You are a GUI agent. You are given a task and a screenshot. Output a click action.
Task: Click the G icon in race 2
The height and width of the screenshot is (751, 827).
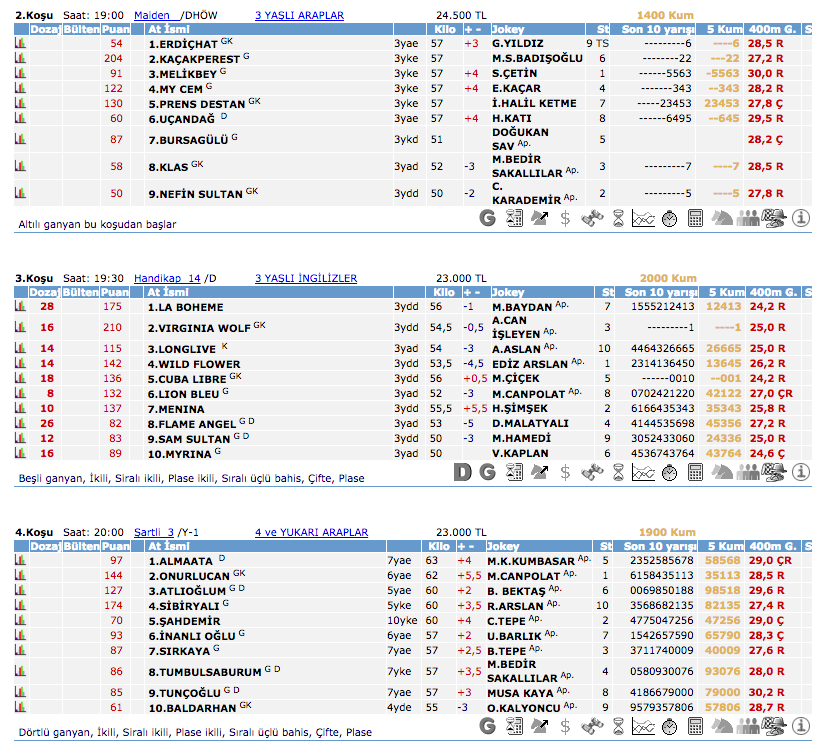click(x=487, y=217)
